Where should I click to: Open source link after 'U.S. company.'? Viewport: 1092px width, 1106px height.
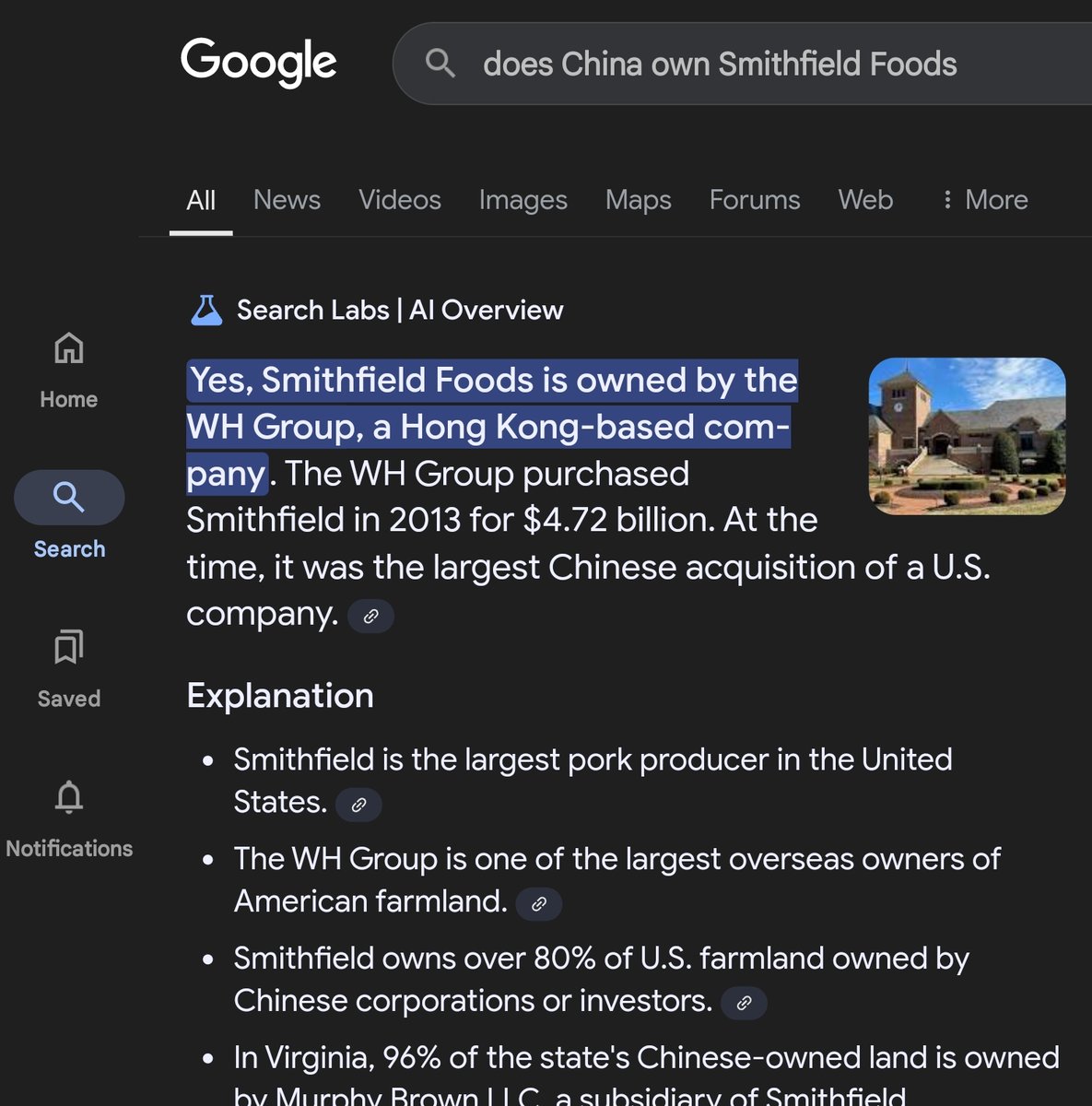pos(370,616)
